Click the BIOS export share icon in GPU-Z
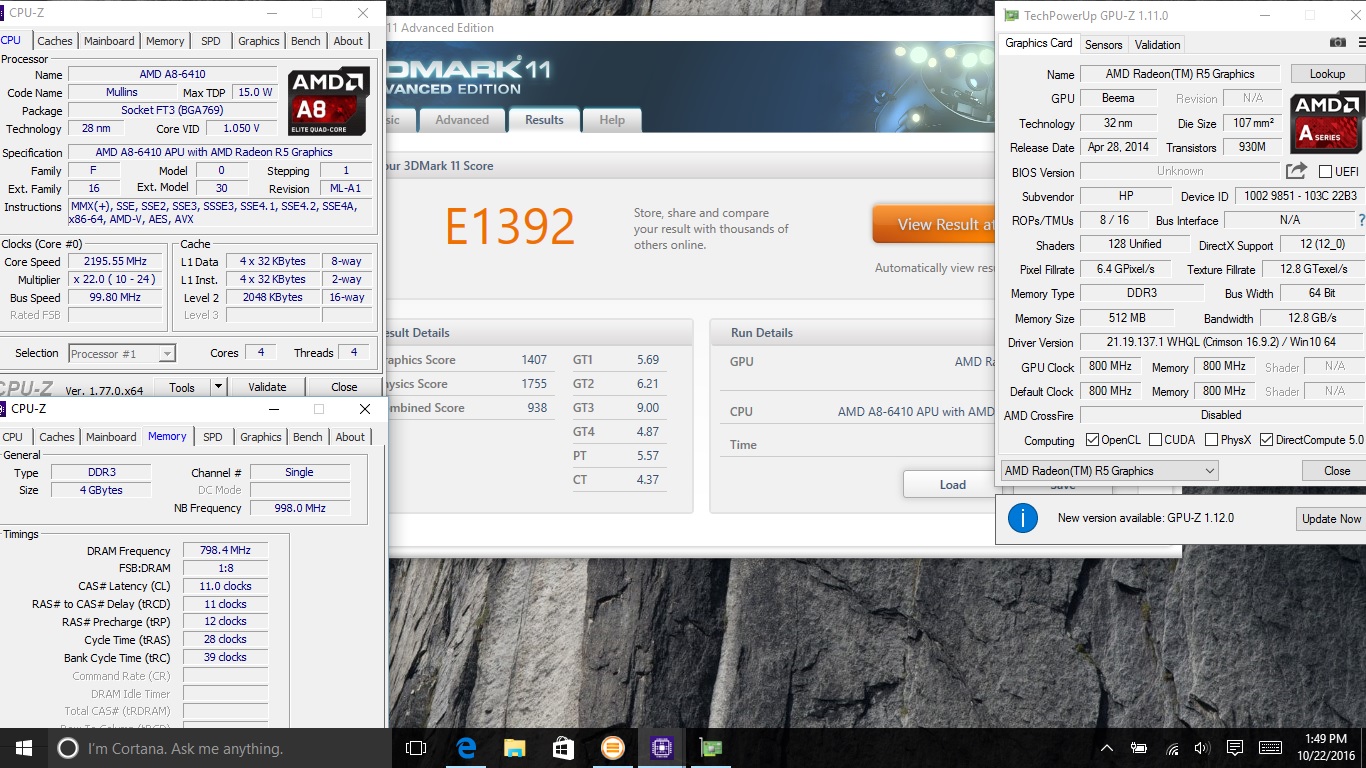Viewport: 1366px width, 768px height. coord(1296,171)
